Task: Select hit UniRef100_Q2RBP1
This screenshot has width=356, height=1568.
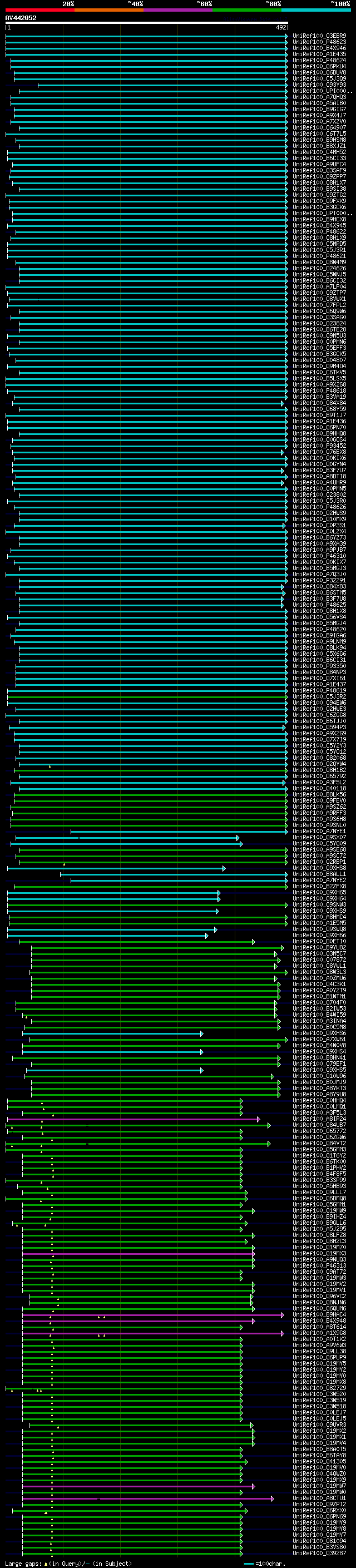Action: click(319, 863)
